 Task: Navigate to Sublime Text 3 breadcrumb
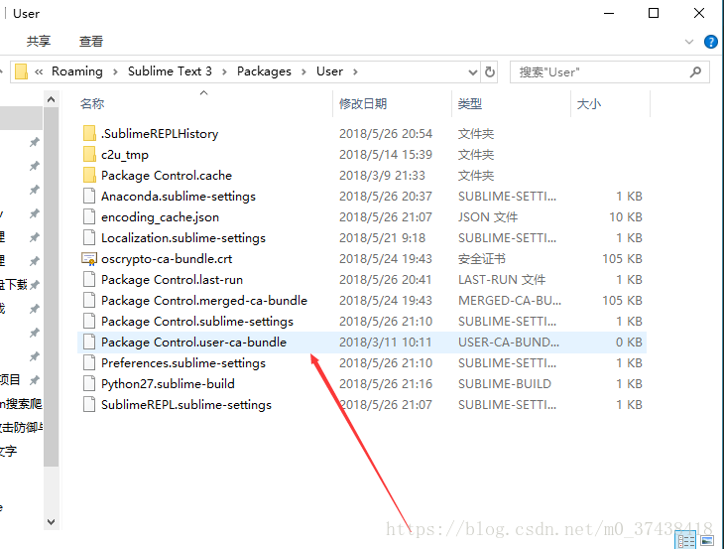coord(169,71)
